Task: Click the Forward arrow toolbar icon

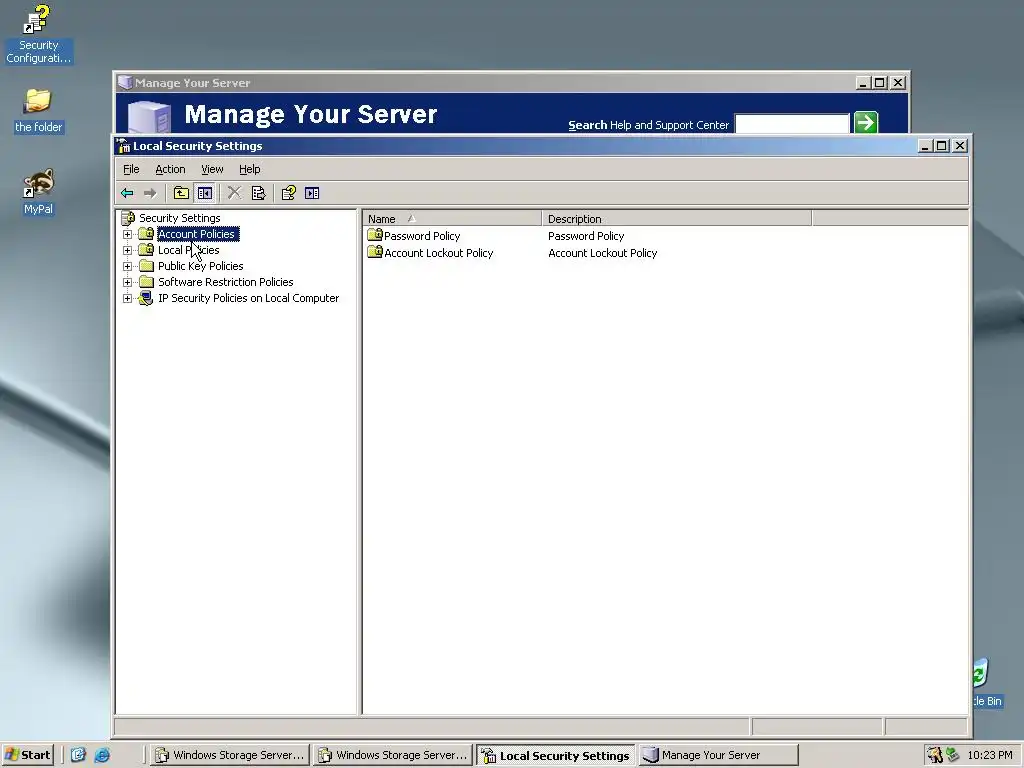Action: [x=150, y=193]
